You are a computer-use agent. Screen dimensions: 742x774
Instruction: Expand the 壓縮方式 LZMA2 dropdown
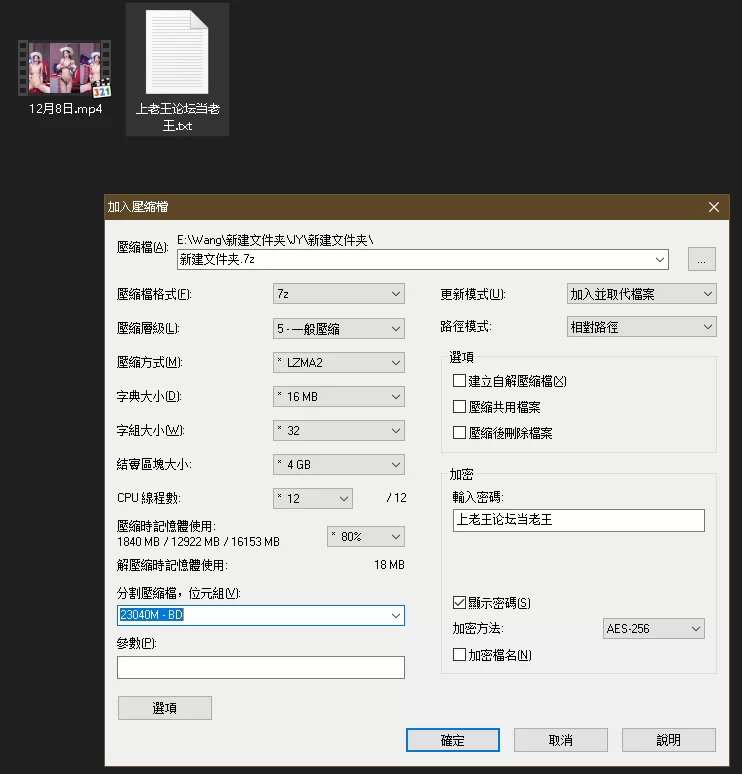tap(338, 362)
